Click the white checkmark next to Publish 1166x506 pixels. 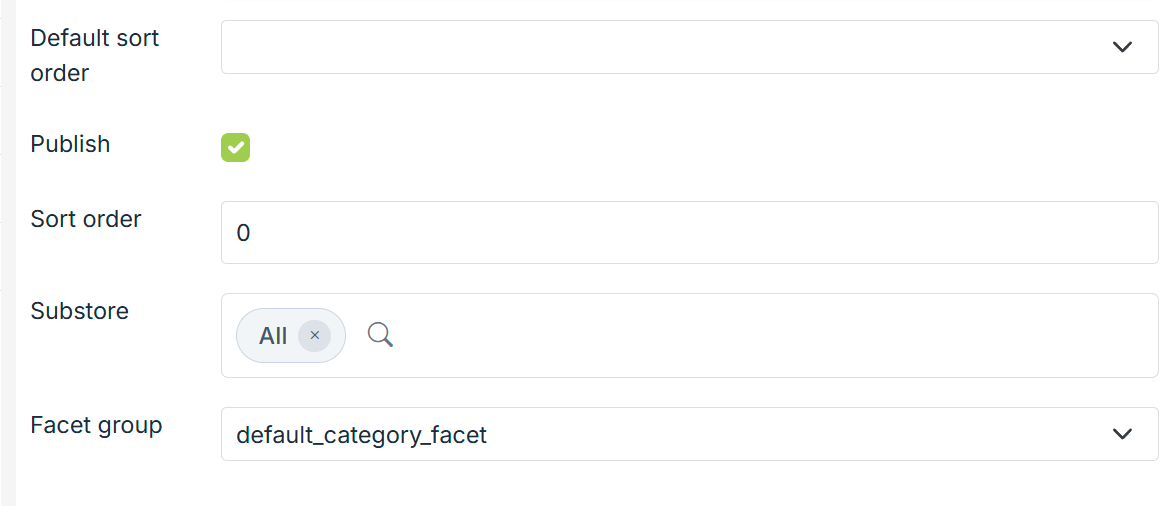(236, 148)
